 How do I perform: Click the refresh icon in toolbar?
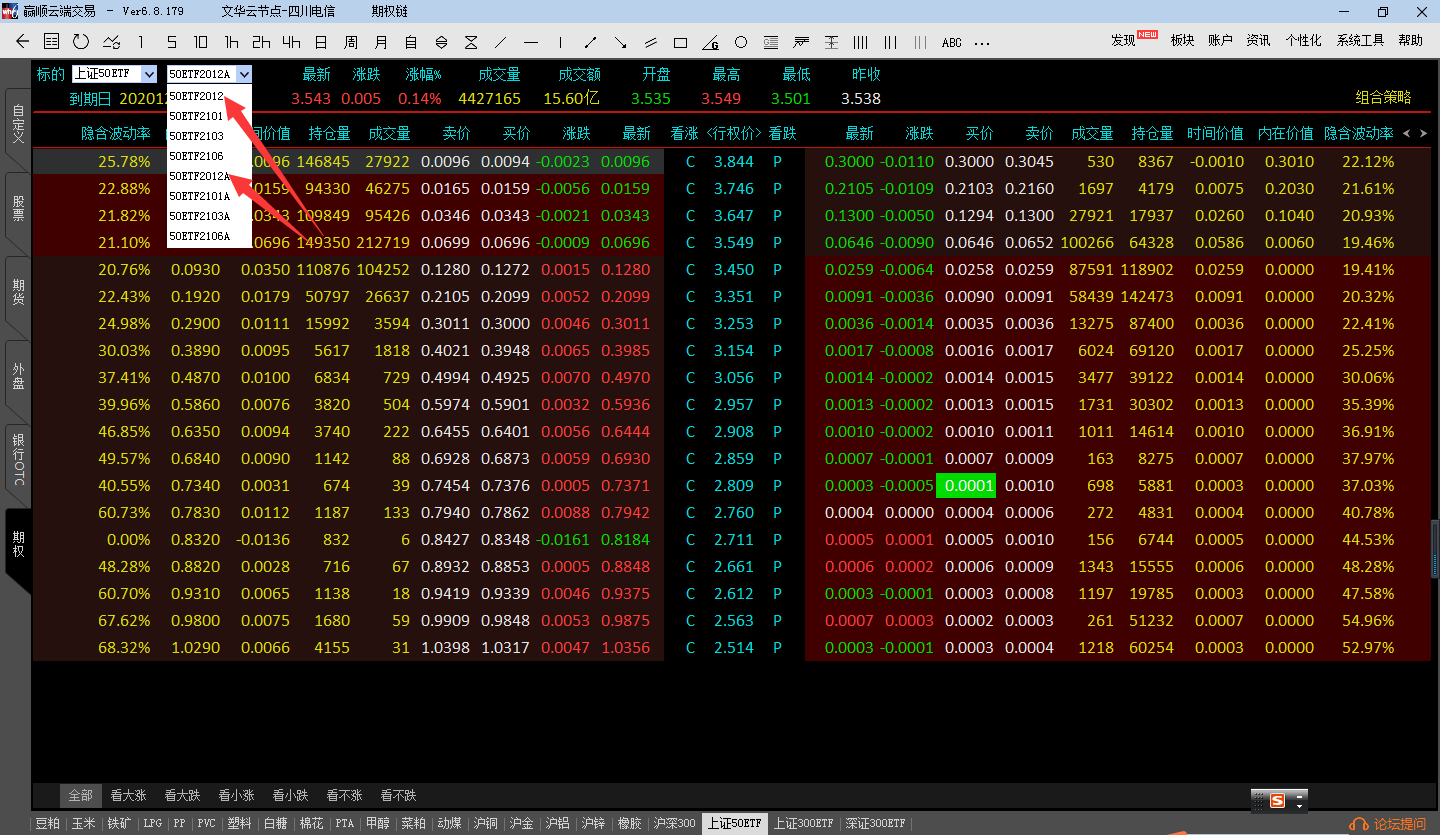pos(81,42)
